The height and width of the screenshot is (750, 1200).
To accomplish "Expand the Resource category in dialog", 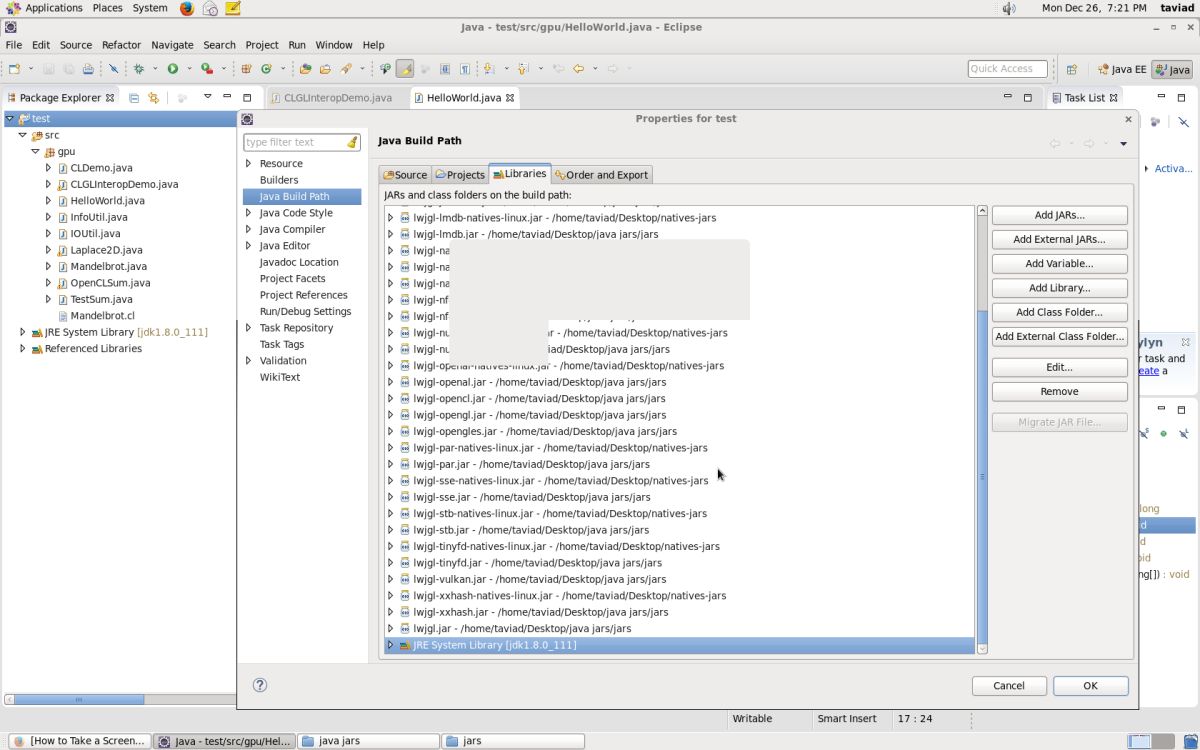I will (249, 163).
